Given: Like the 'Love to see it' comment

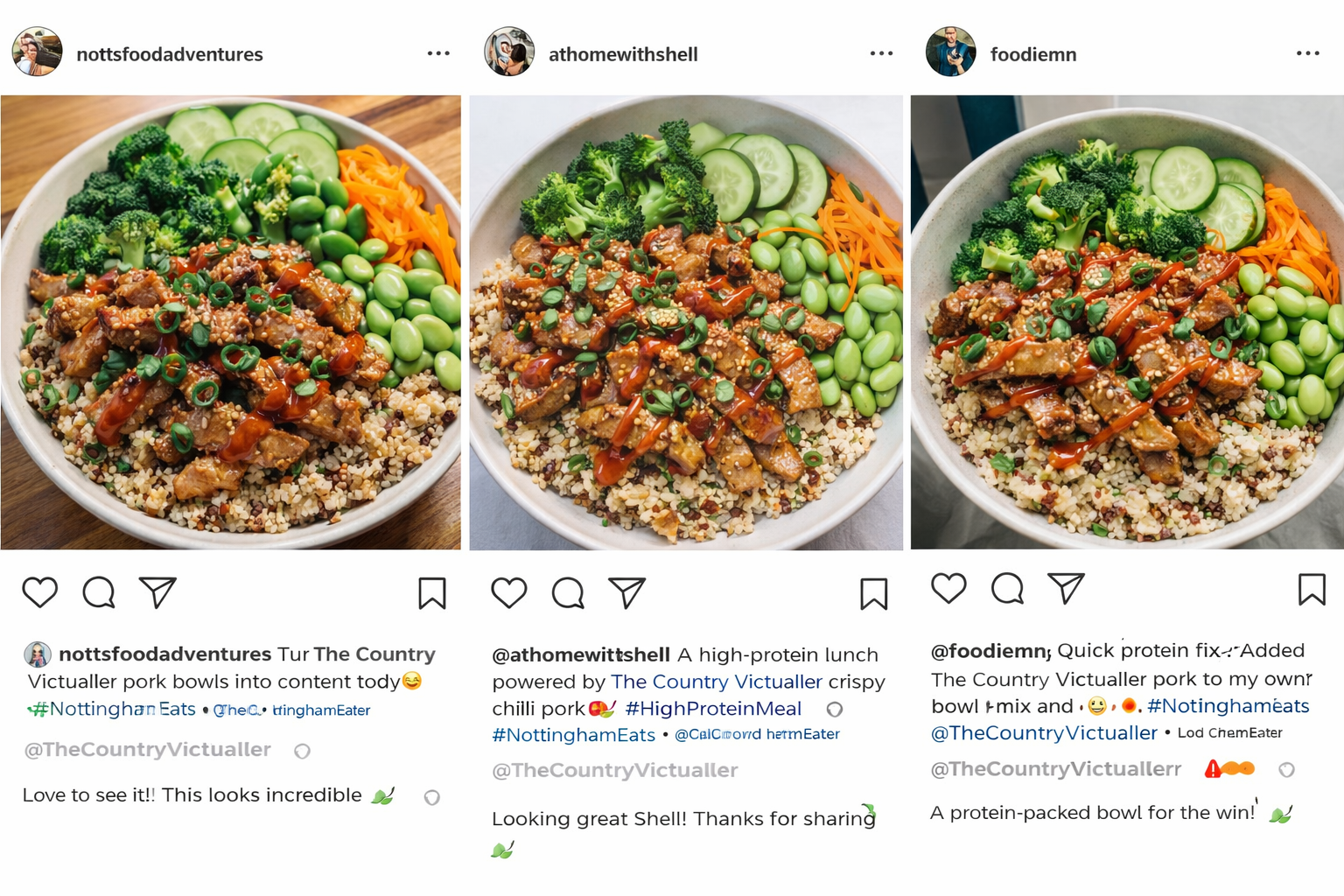Looking at the screenshot, I should tap(431, 797).
